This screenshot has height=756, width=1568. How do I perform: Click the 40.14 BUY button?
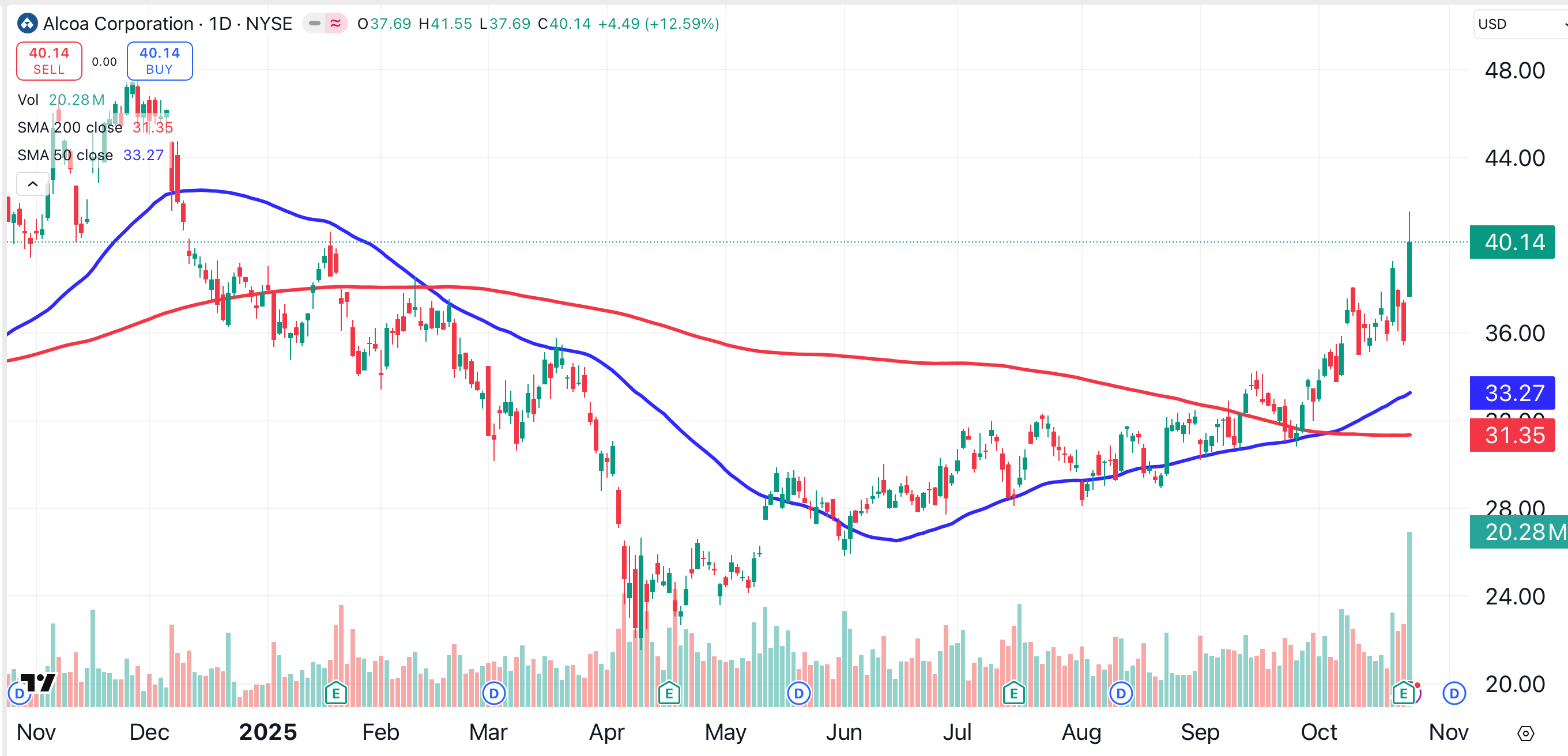[160, 61]
